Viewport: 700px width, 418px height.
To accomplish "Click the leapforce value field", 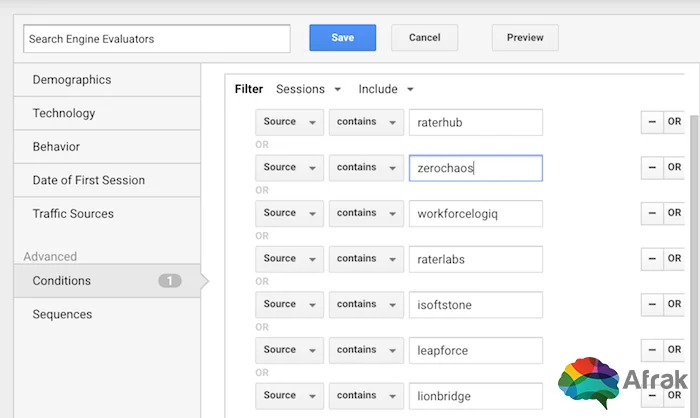I will (x=476, y=350).
